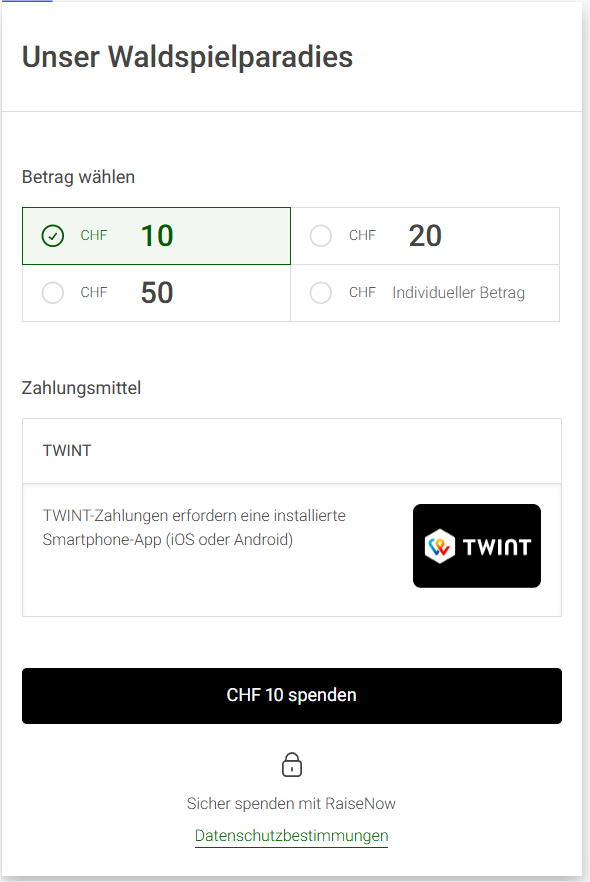Click the highlighted CHF 10 amount box
The height and width of the screenshot is (882, 590).
(x=156, y=235)
